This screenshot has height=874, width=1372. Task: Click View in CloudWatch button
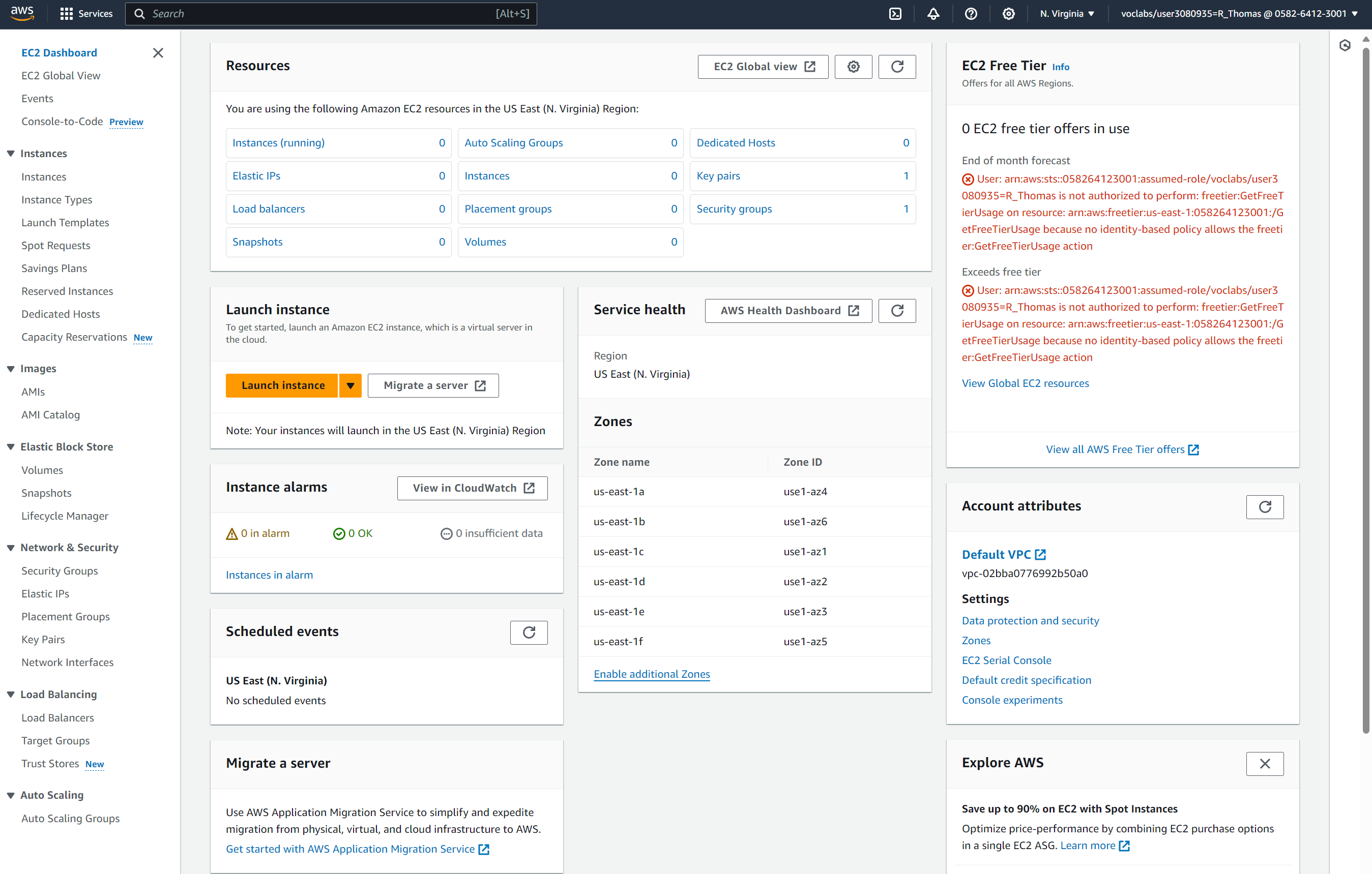(472, 488)
